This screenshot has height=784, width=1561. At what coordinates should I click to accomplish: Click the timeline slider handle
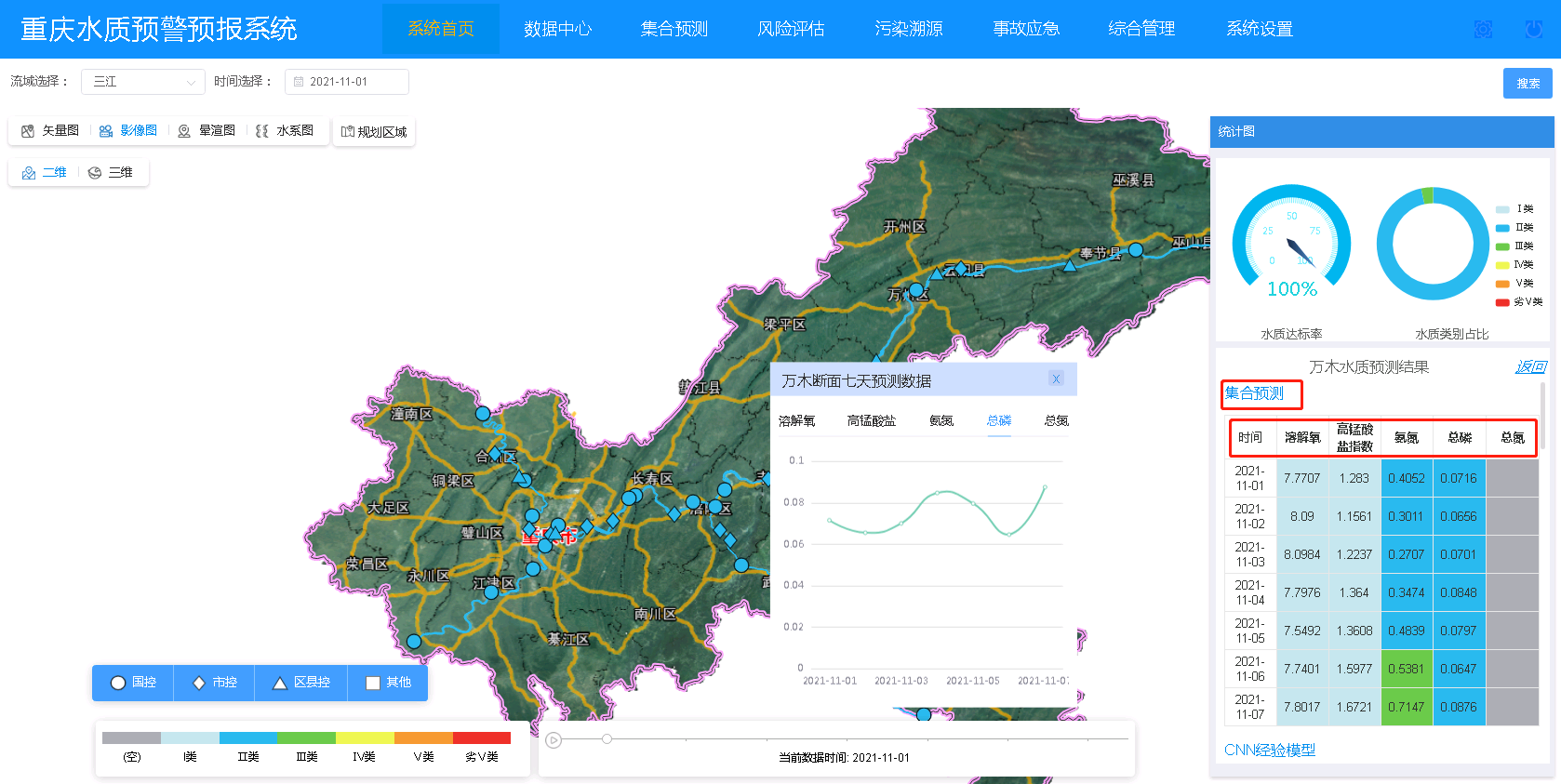607,739
